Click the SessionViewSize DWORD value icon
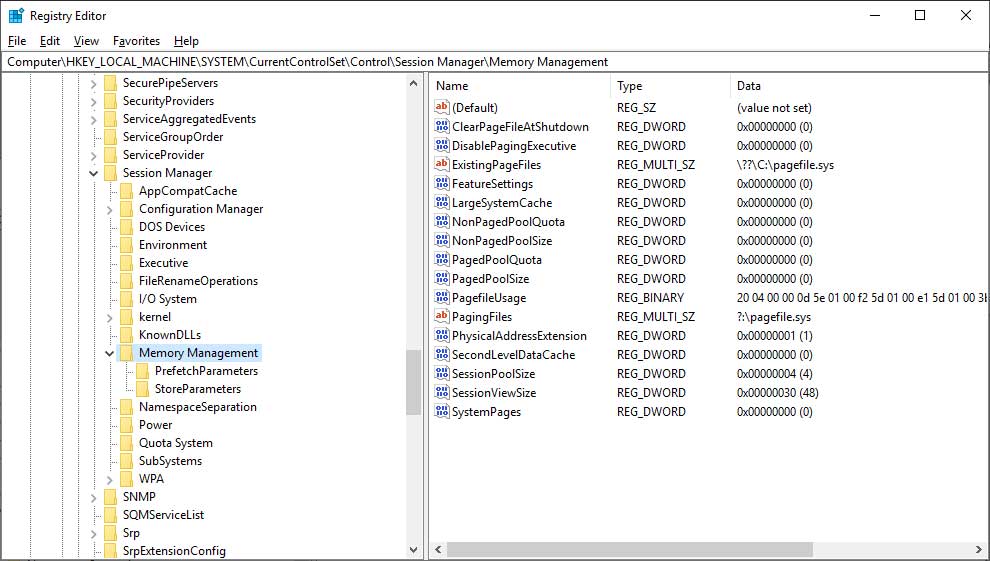The image size is (990, 561). 442,393
